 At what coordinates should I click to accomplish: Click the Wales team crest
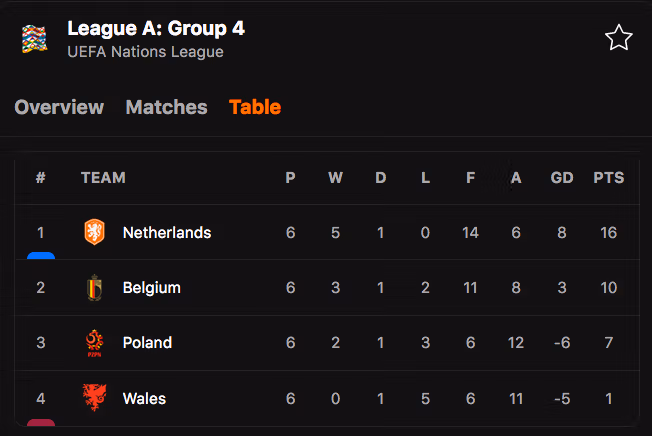(94, 398)
